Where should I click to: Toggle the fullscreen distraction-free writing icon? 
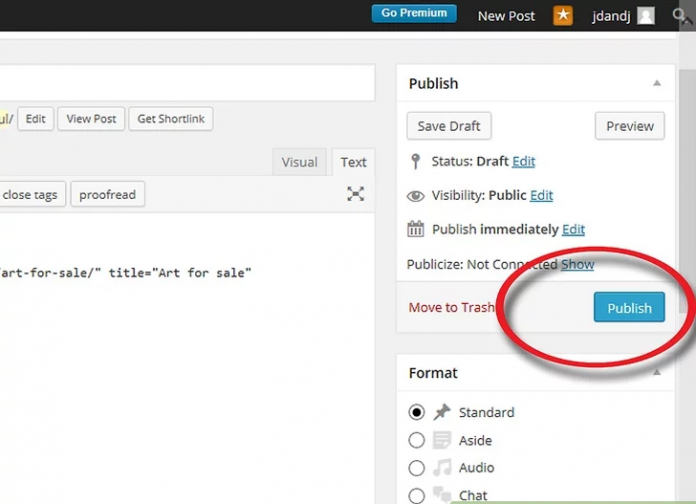point(355,194)
